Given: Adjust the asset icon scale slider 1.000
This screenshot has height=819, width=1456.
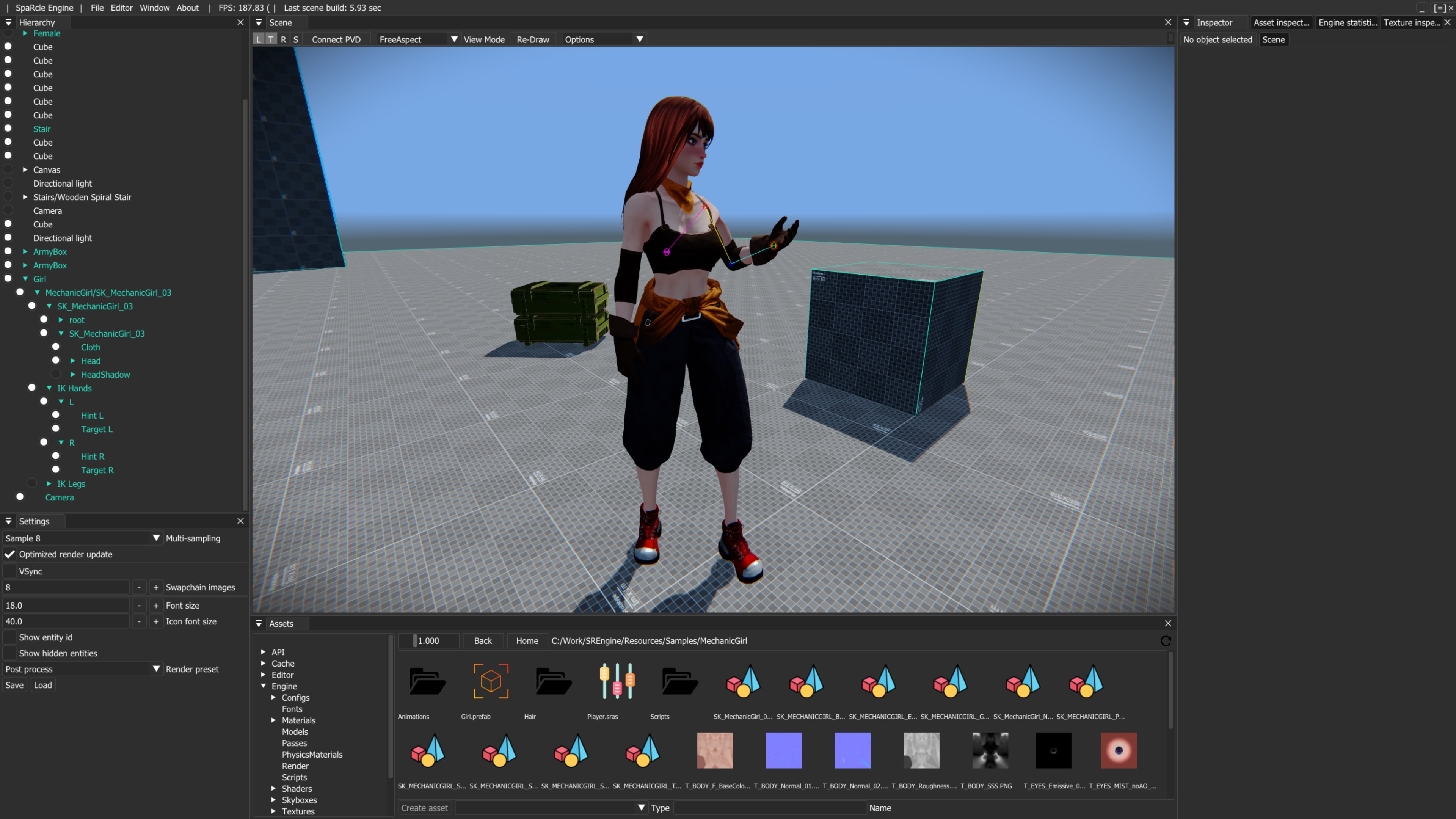Looking at the screenshot, I should (x=428, y=641).
